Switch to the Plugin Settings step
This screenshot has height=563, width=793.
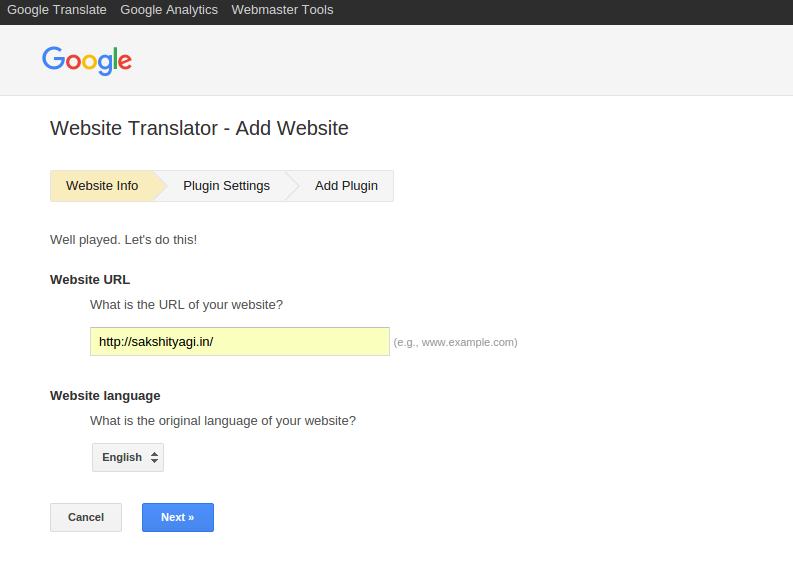226,186
